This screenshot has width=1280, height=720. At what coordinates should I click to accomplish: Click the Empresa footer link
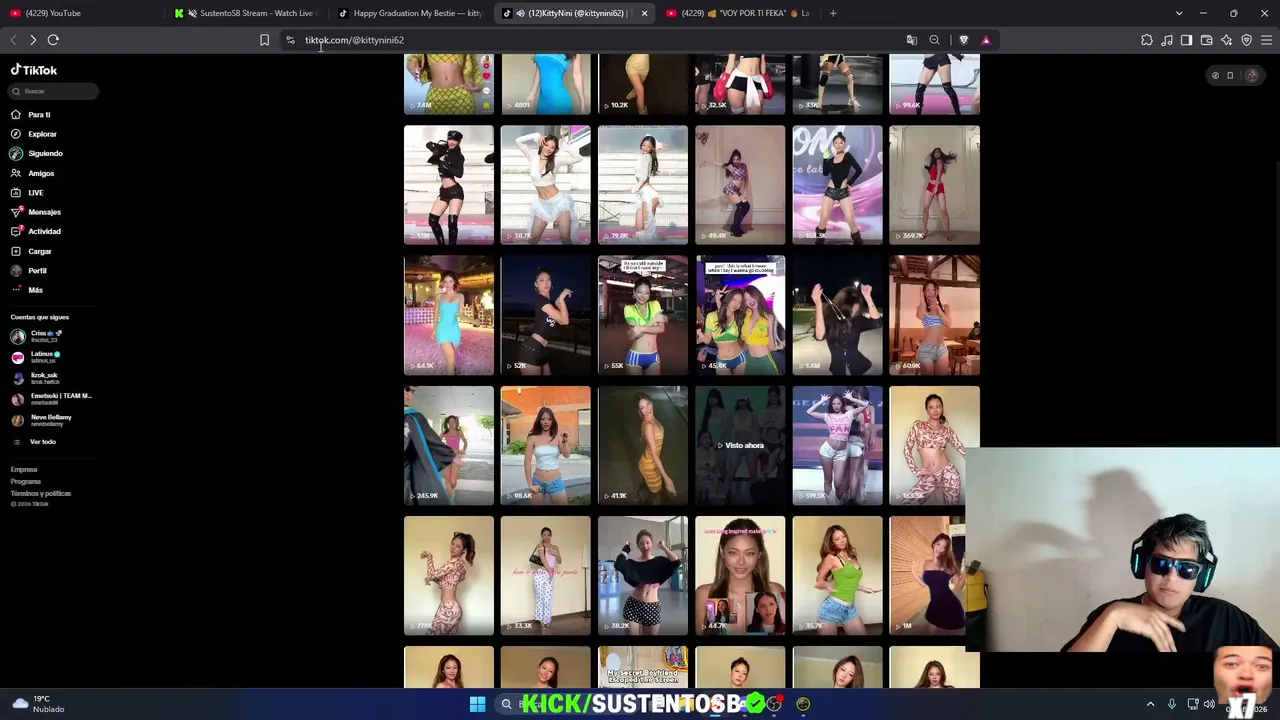[24, 470]
